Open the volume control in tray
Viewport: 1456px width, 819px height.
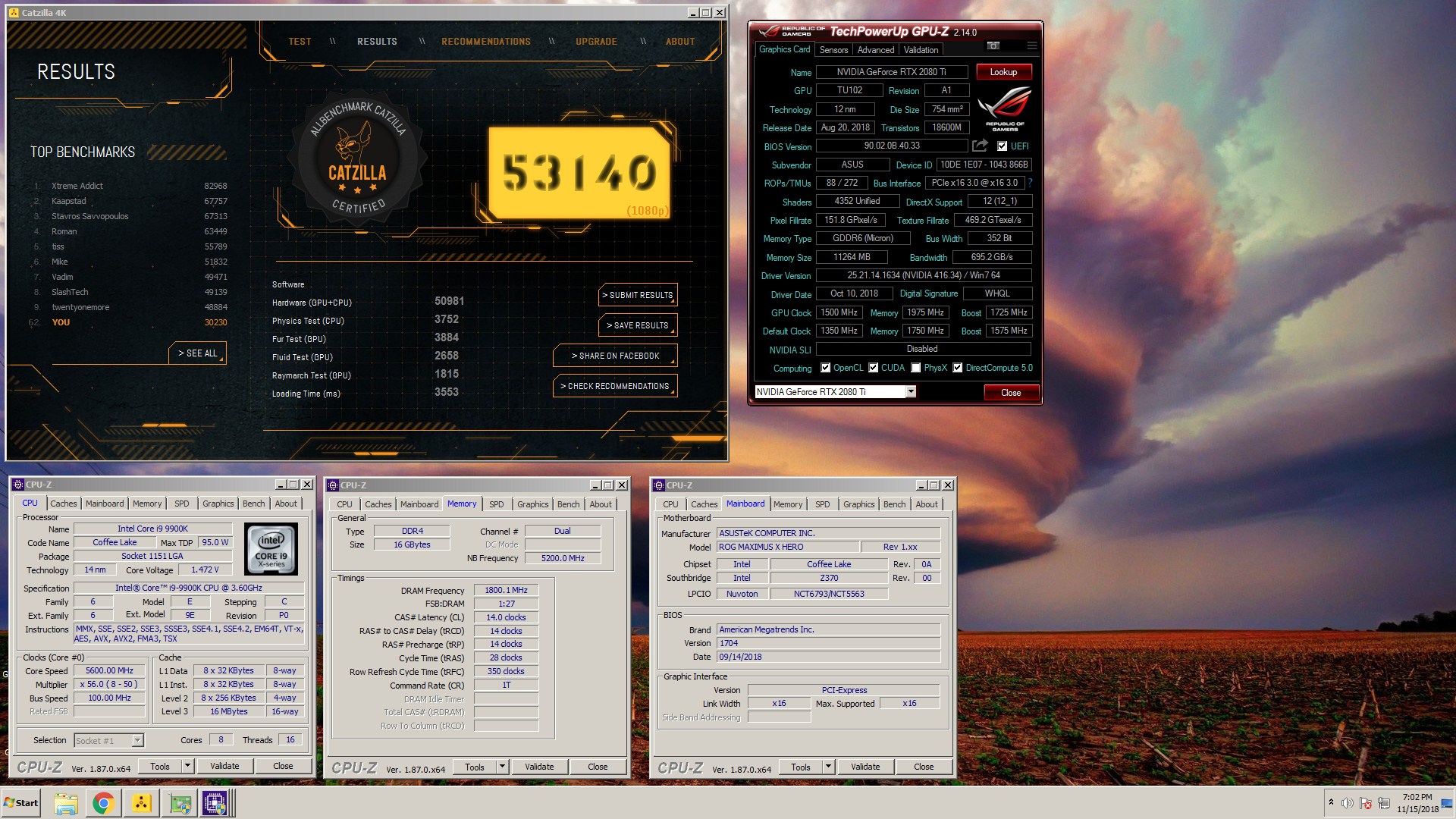click(x=1347, y=803)
